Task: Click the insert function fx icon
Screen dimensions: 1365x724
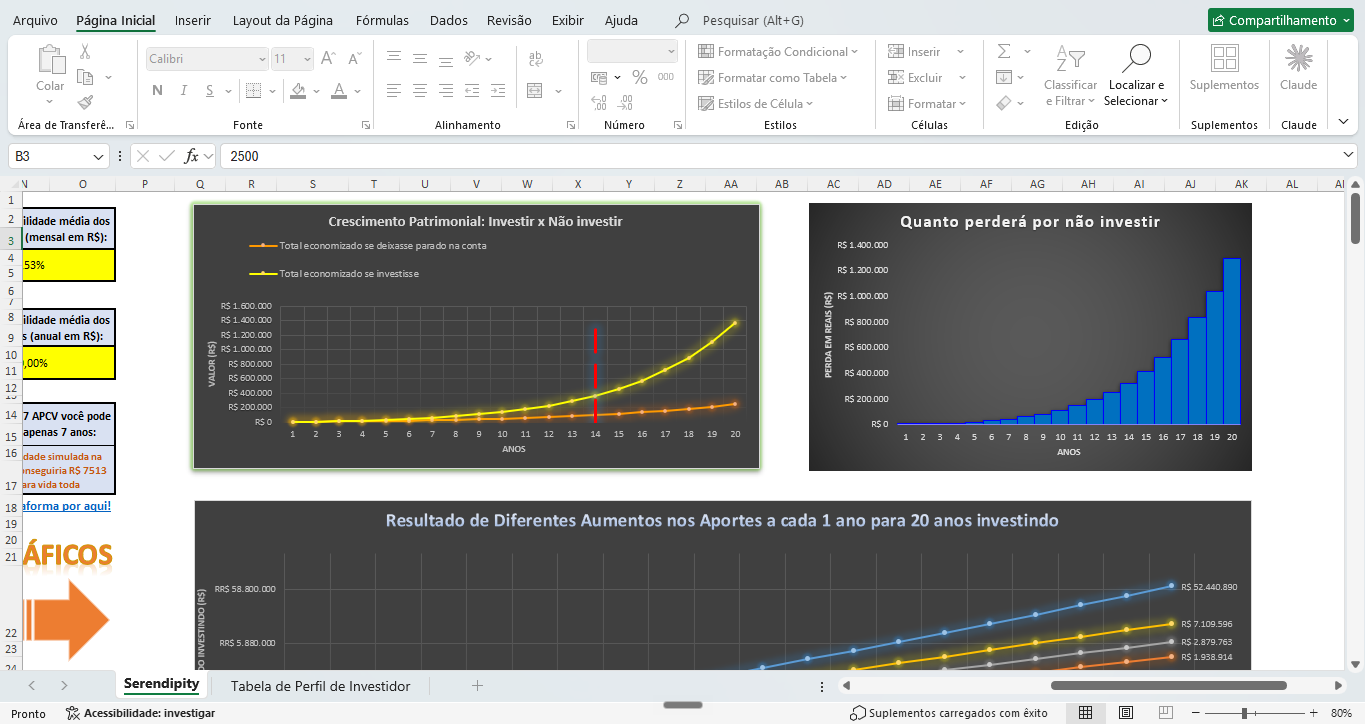Action: [191, 156]
